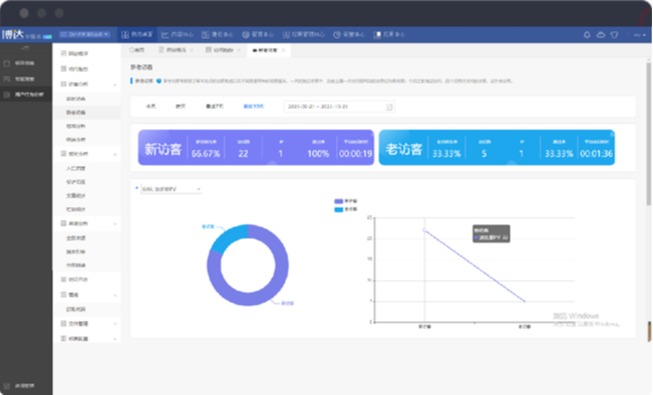Expand the 文件管理 section chevron

tap(115, 324)
